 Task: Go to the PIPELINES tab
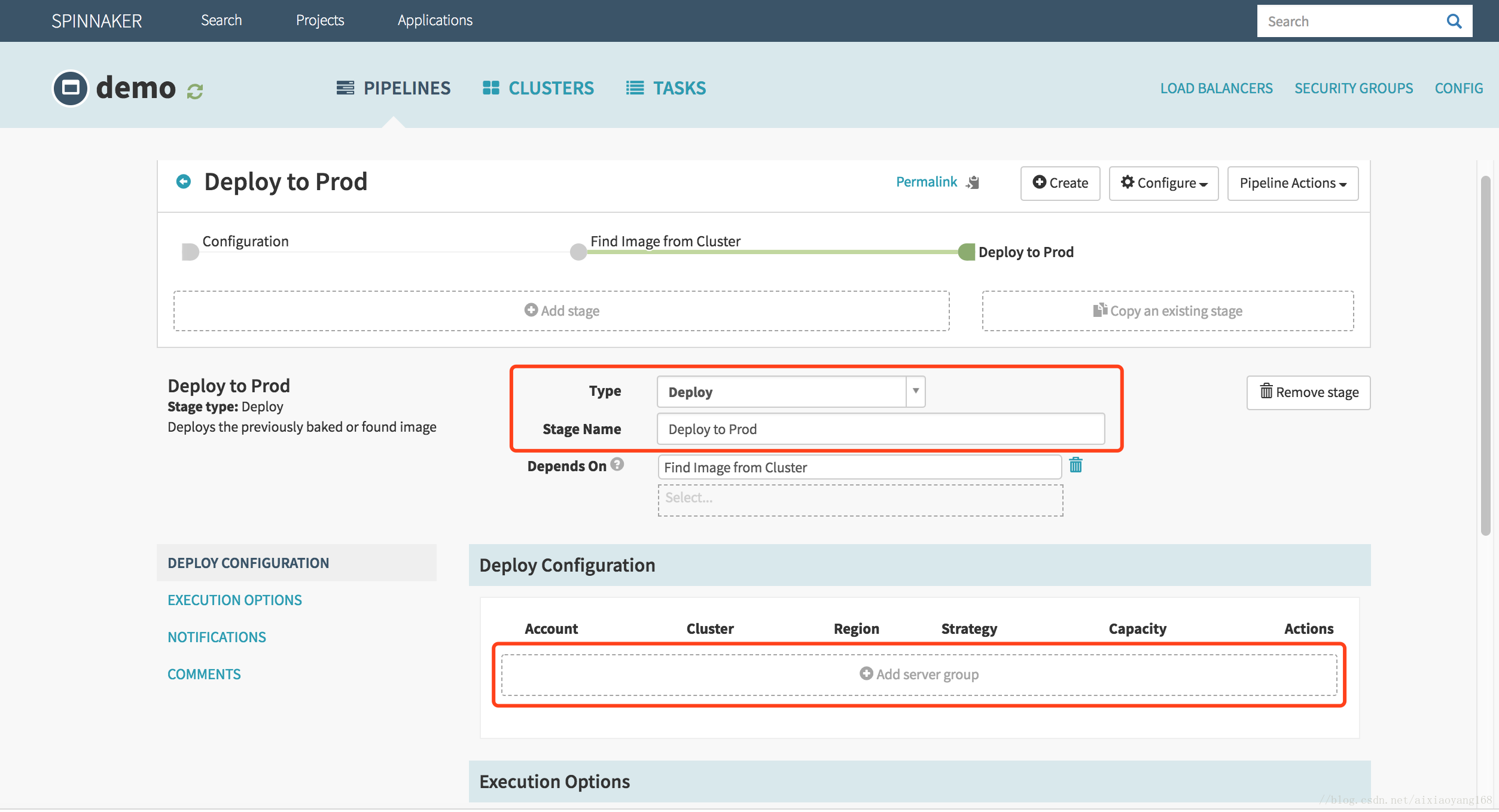coord(393,88)
